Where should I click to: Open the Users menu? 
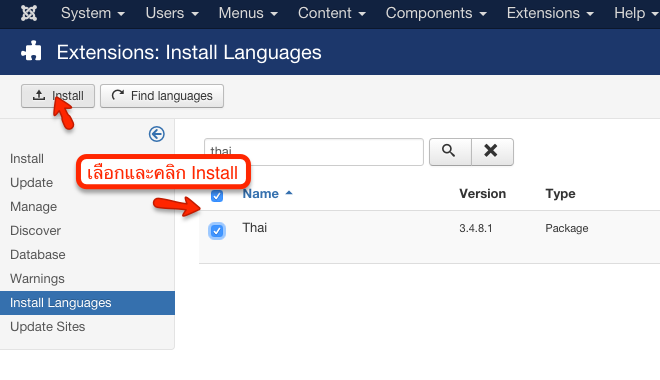(x=172, y=13)
